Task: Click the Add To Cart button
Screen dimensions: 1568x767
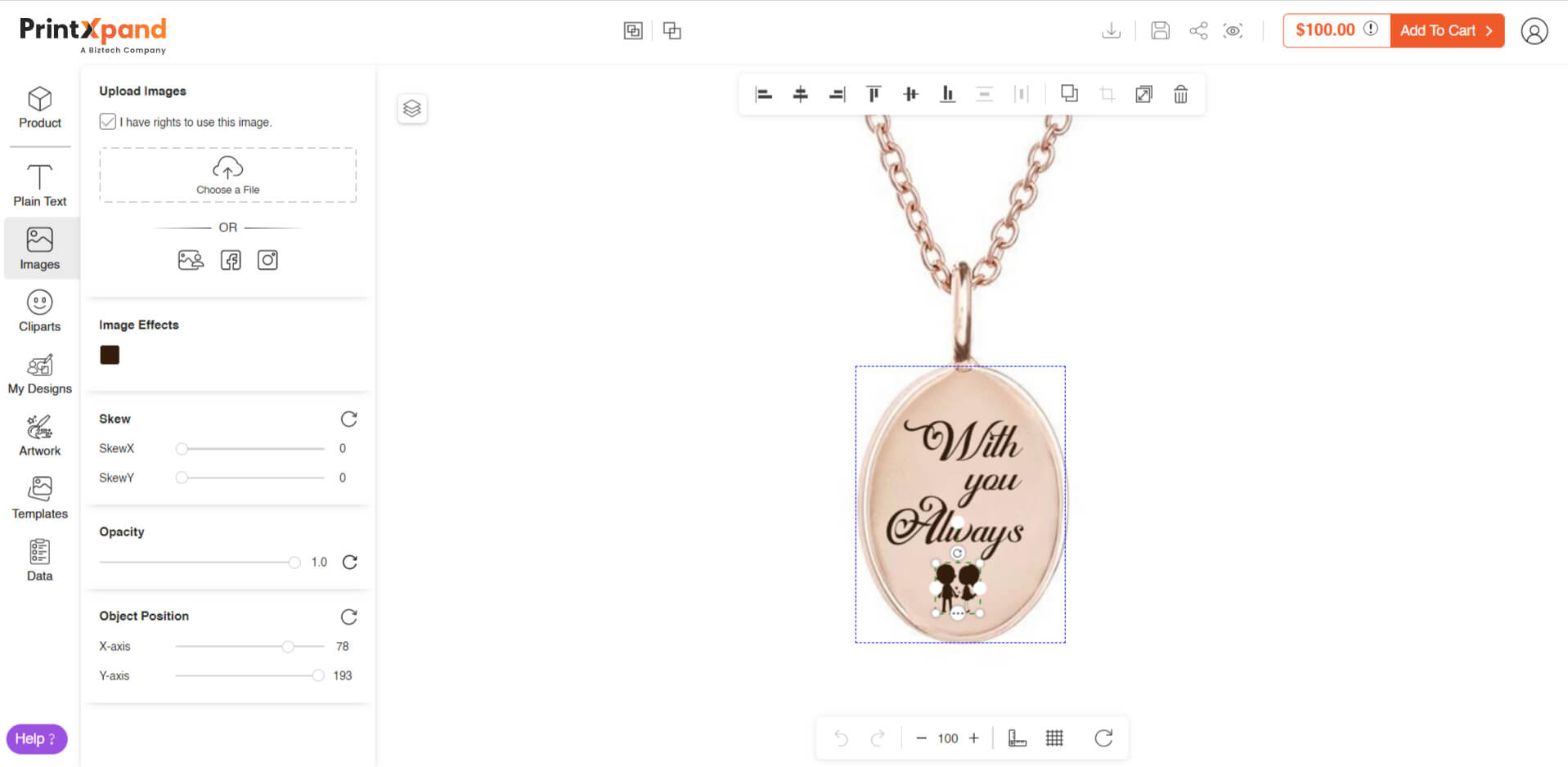Action: click(x=1446, y=31)
